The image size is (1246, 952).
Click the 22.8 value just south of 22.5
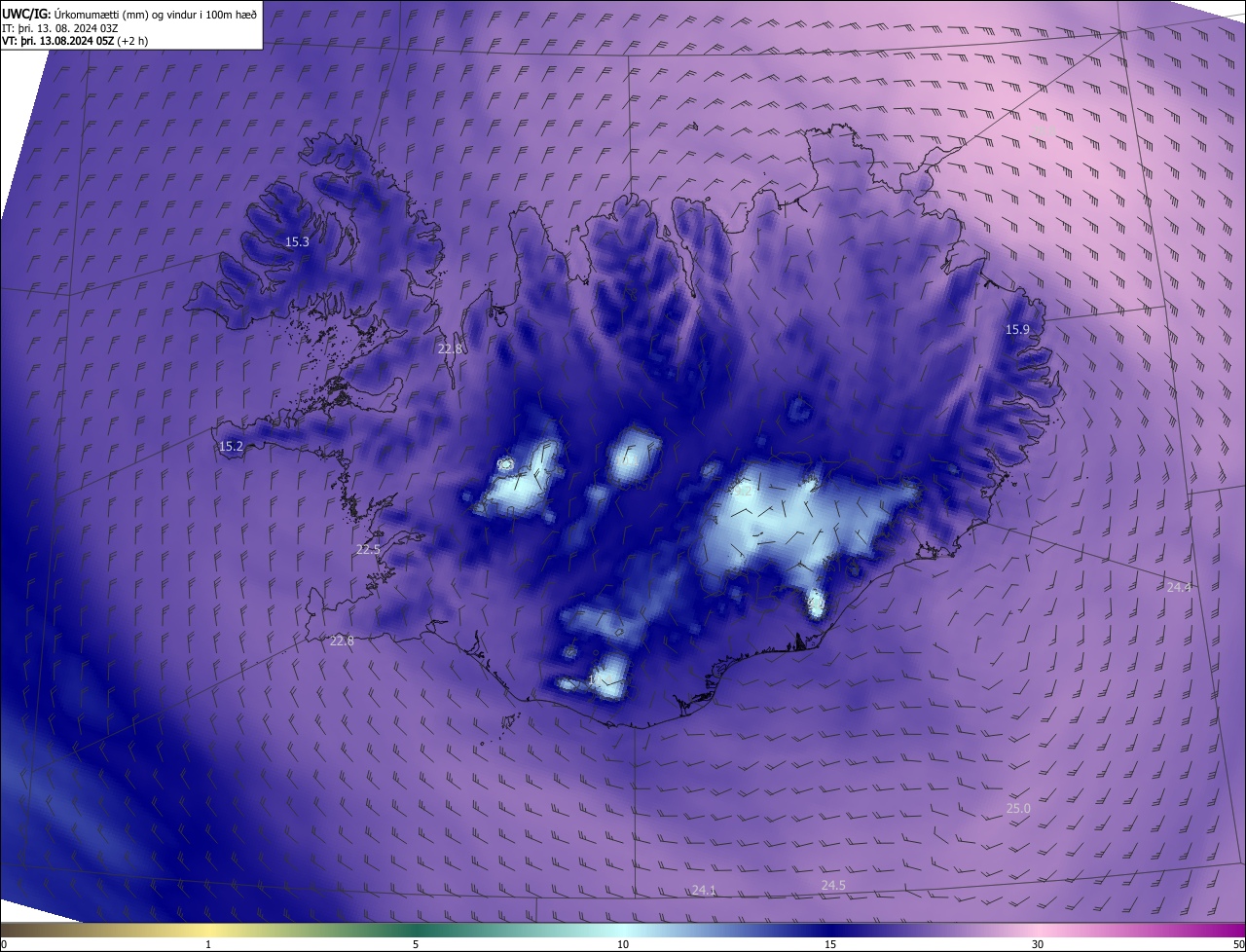pos(342,641)
